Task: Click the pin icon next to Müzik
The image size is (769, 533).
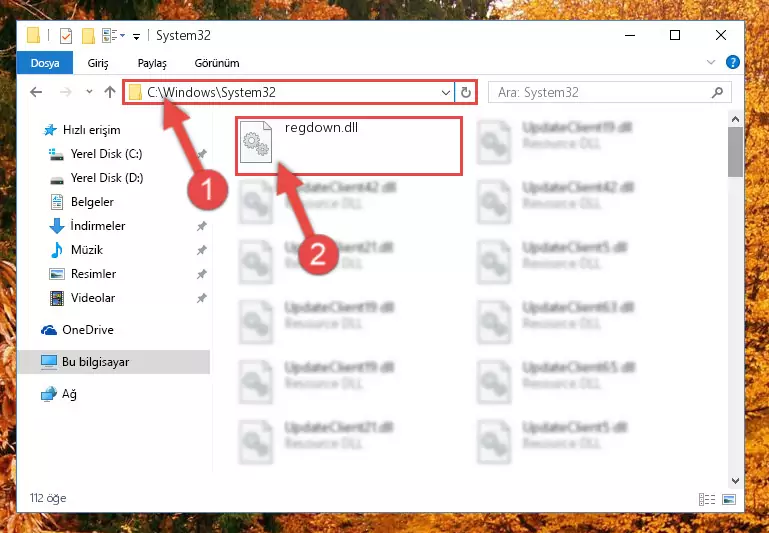Action: 202,250
